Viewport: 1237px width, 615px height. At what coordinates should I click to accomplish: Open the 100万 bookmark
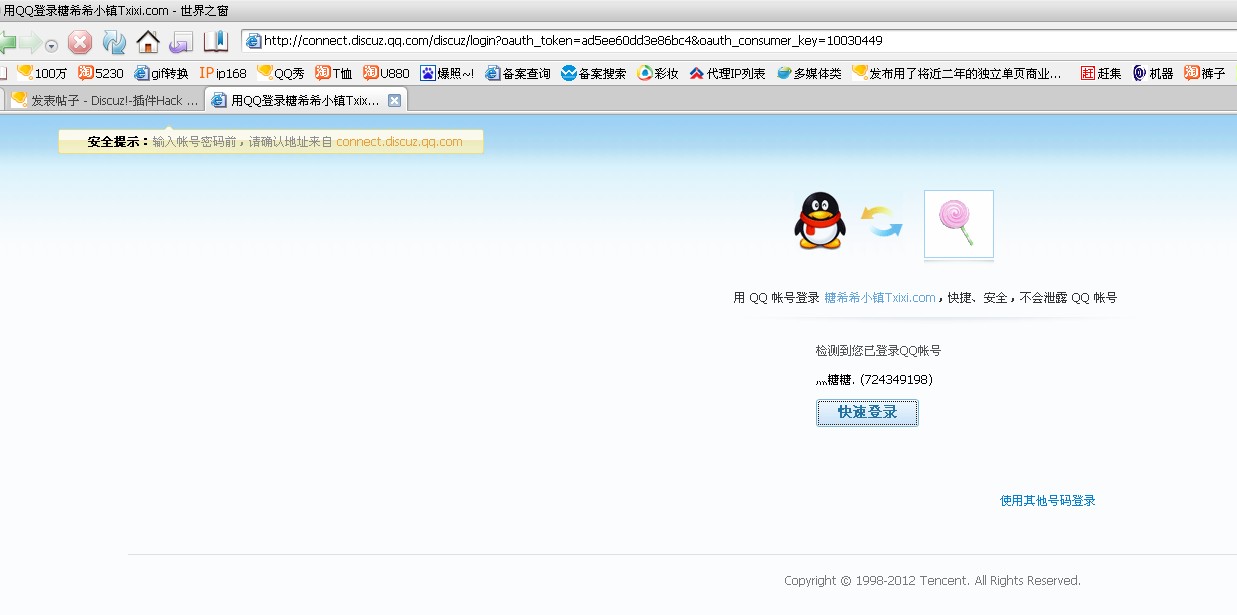tap(43, 73)
